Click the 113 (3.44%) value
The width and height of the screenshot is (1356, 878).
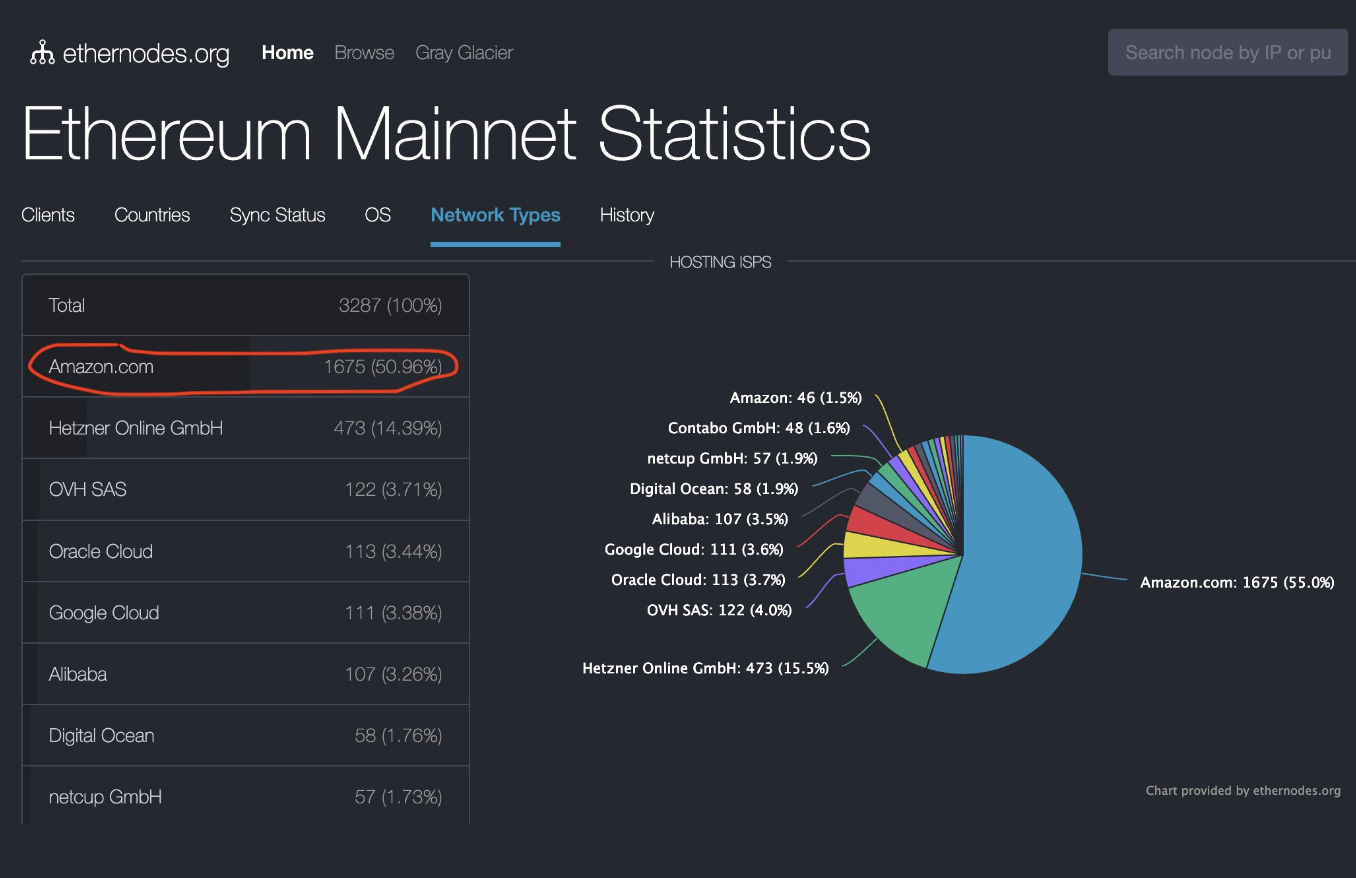[393, 551]
